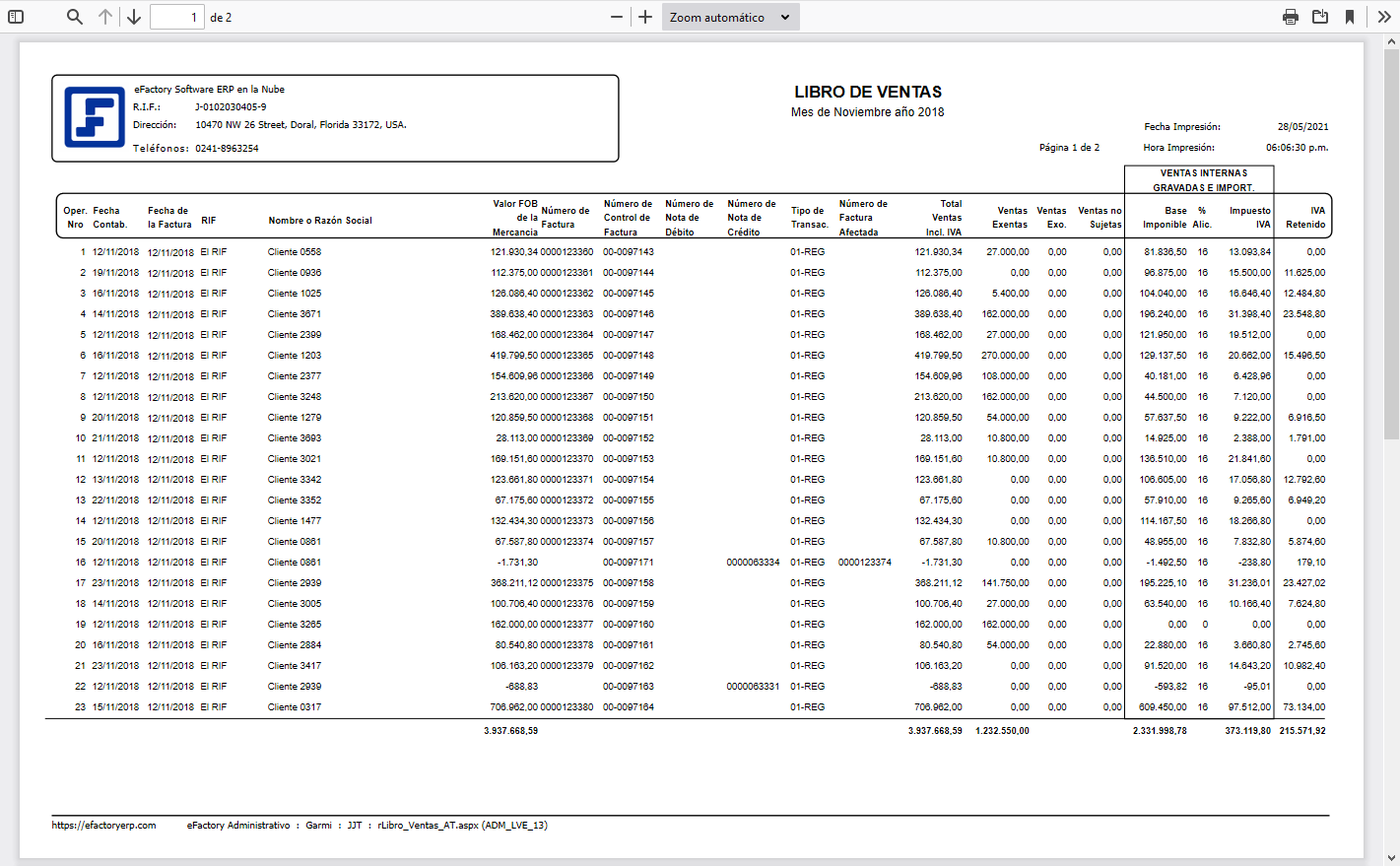
Task: Print the document
Action: pyautogui.click(x=1291, y=17)
